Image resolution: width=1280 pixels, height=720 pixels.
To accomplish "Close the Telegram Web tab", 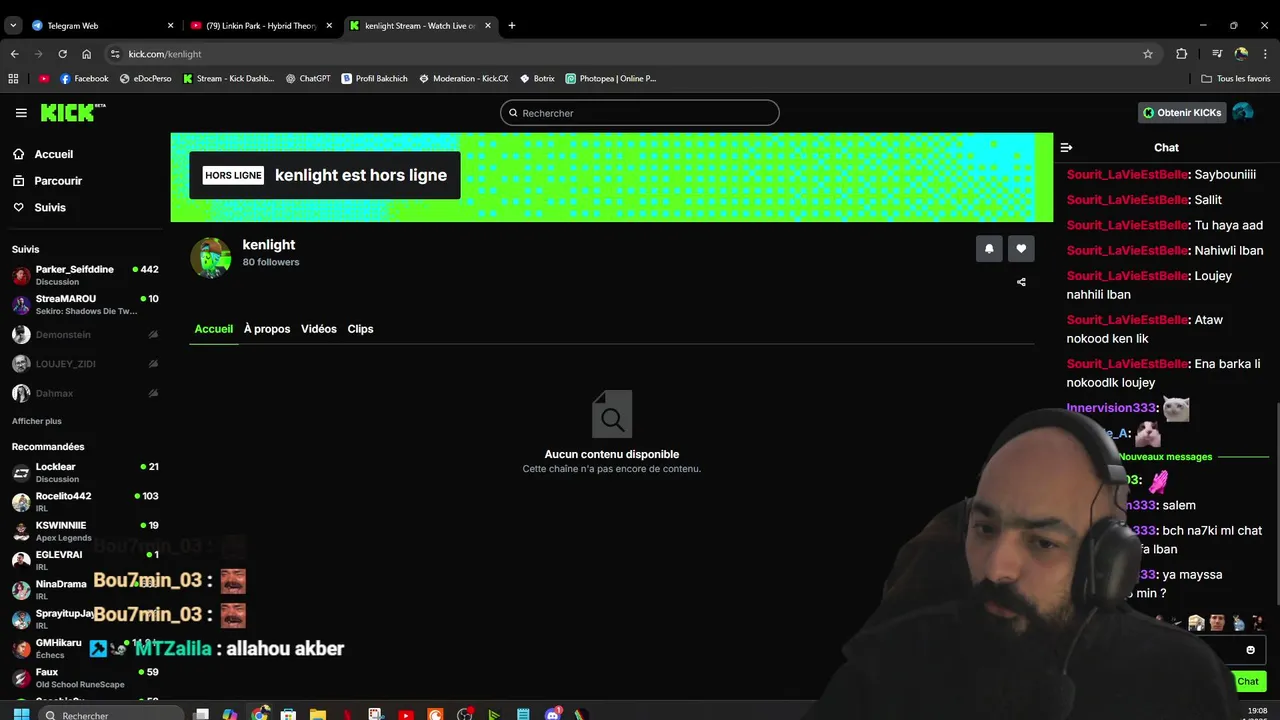I will tap(170, 26).
